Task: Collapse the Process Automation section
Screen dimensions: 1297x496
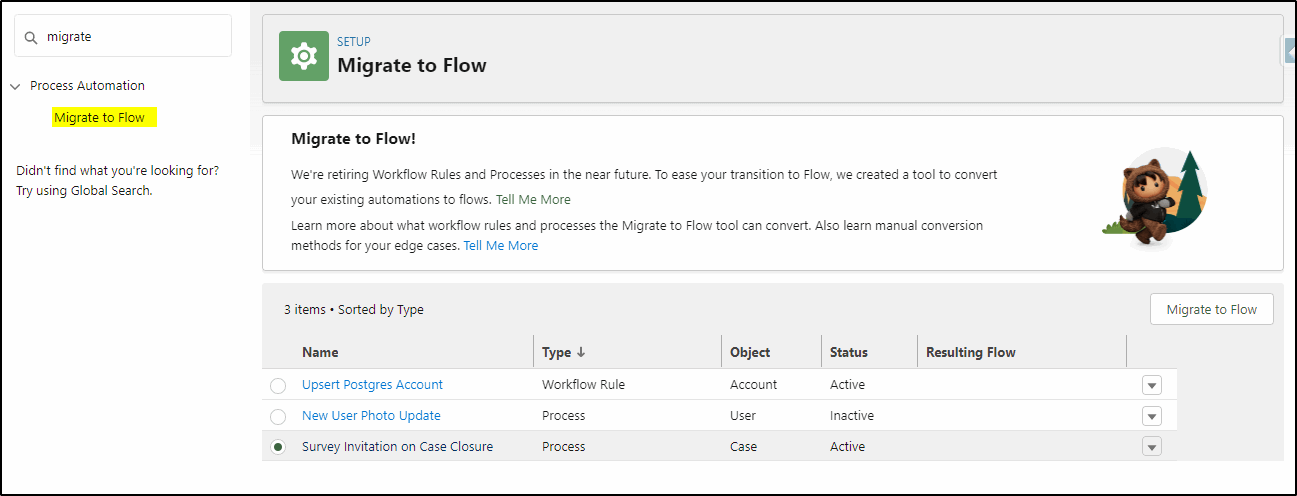Action: pos(15,86)
